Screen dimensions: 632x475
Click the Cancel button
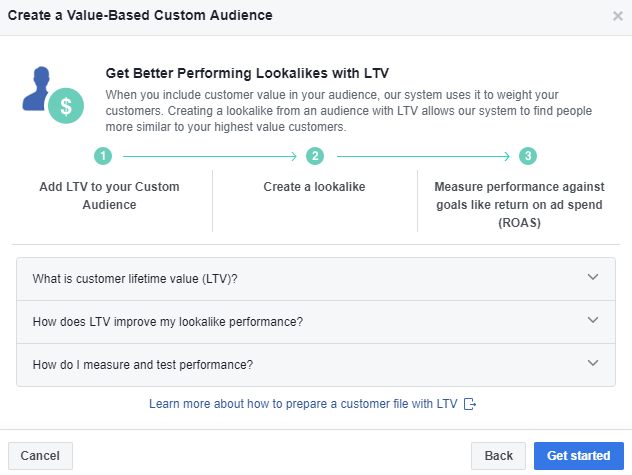(40, 456)
